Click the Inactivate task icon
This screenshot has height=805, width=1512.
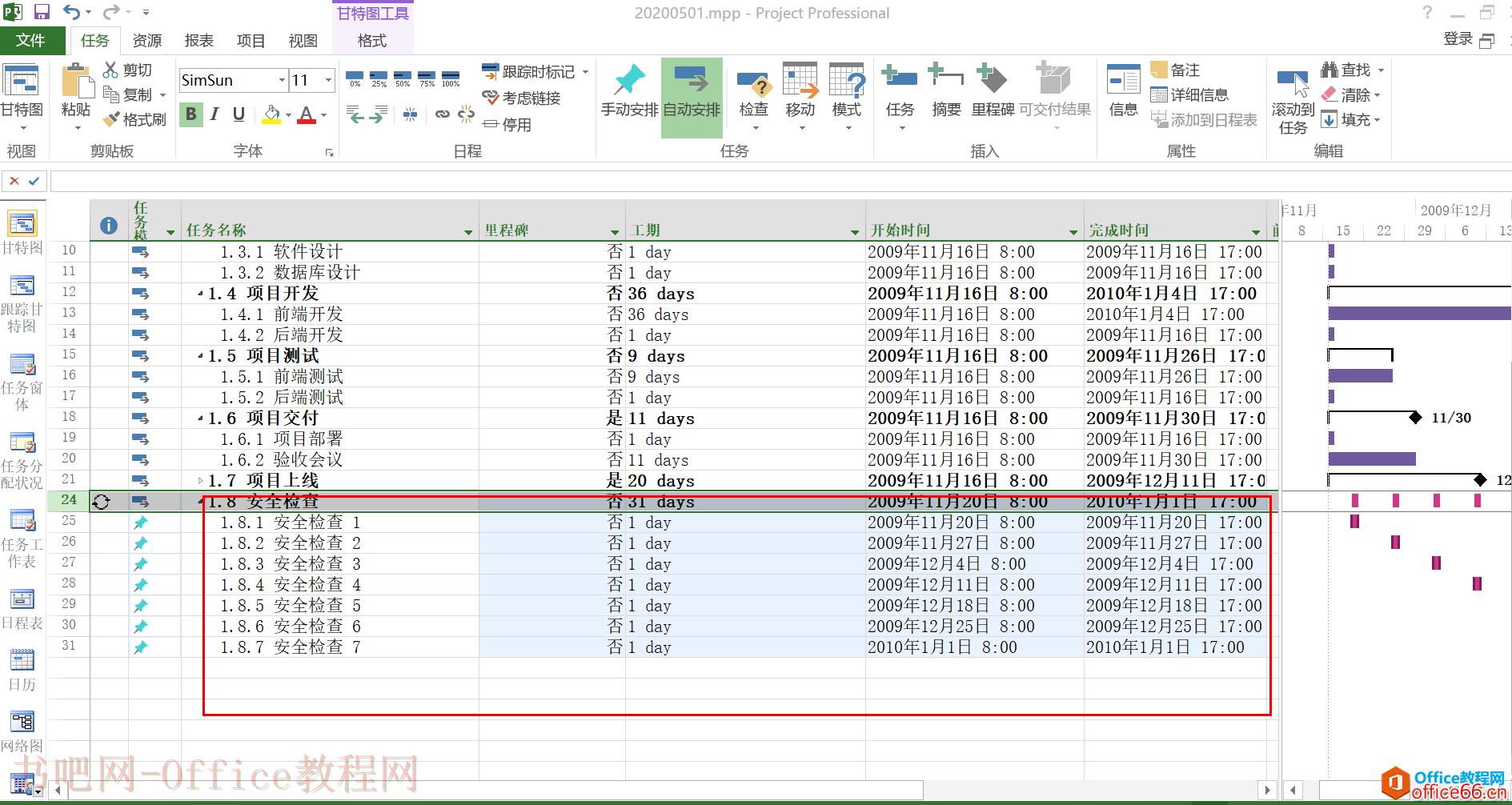point(490,124)
